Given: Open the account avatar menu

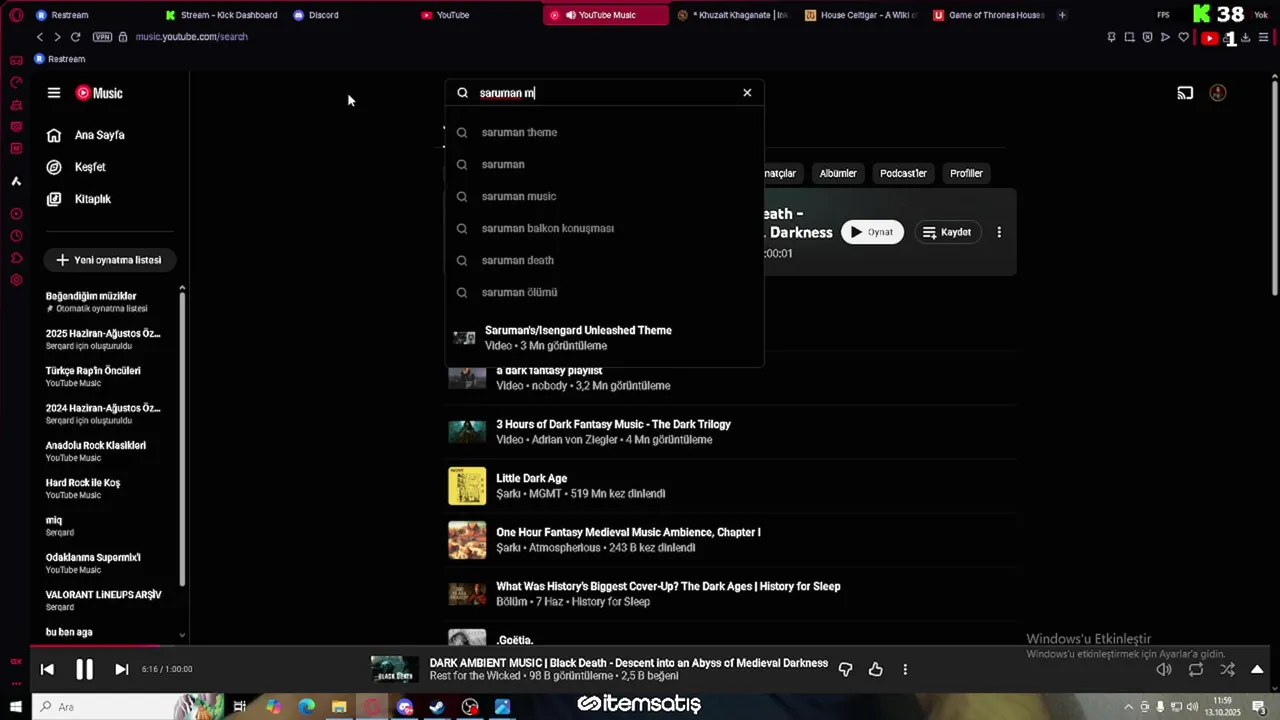Looking at the screenshot, I should point(1218,93).
